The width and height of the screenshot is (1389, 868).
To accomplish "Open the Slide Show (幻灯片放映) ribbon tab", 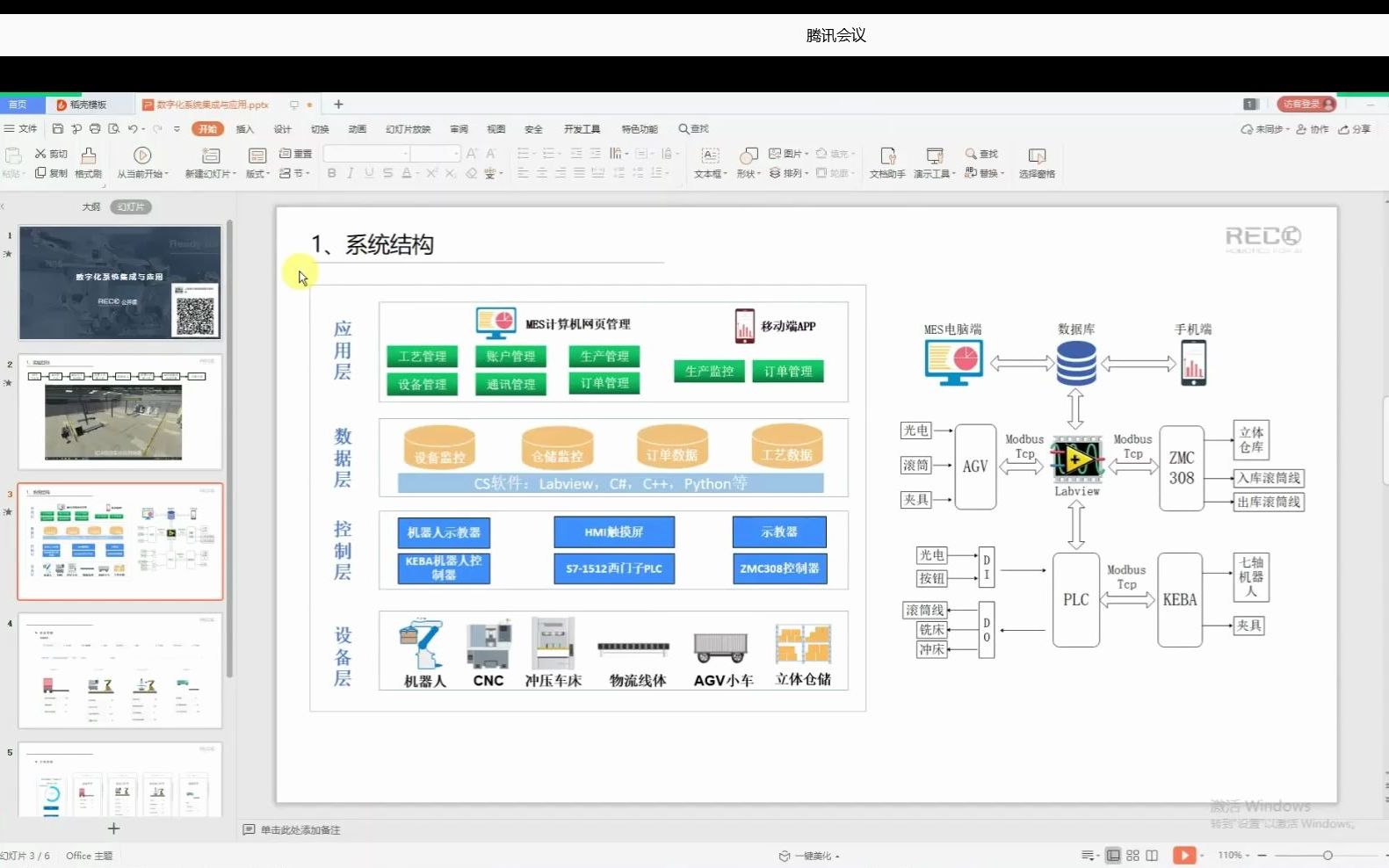I will 409,129.
